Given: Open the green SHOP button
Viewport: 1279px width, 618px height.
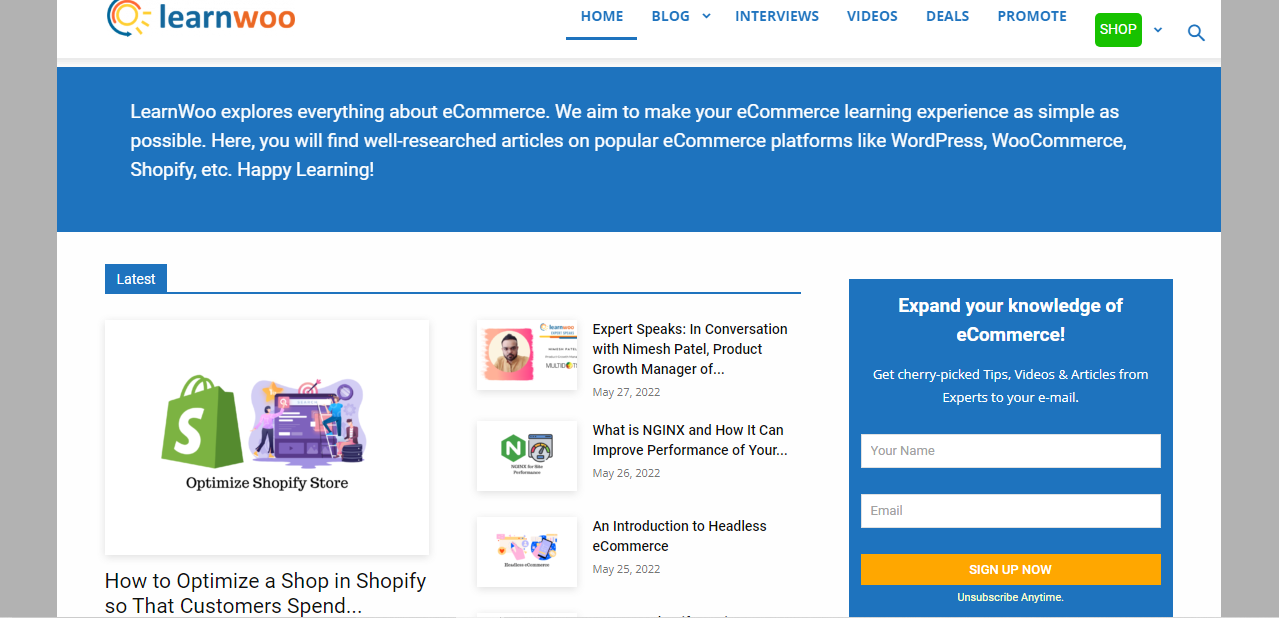Looking at the screenshot, I should point(1117,30).
